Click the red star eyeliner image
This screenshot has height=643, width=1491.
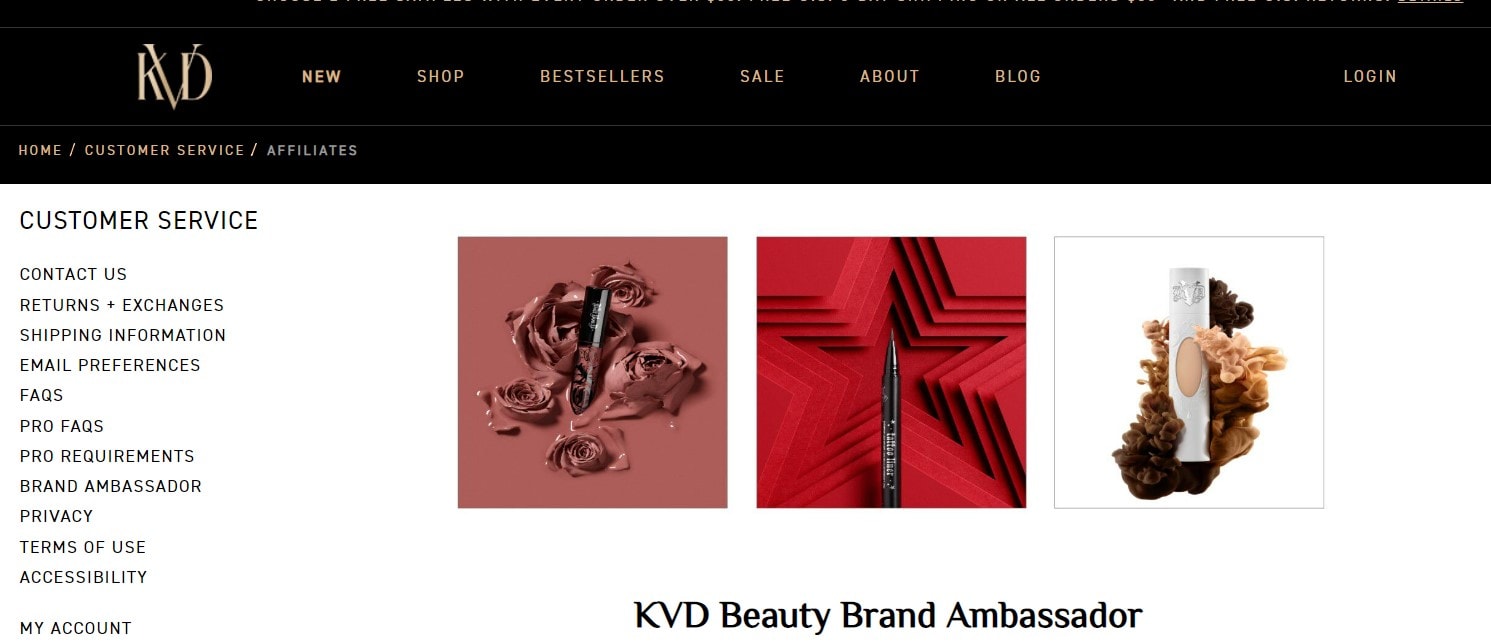[x=891, y=372]
